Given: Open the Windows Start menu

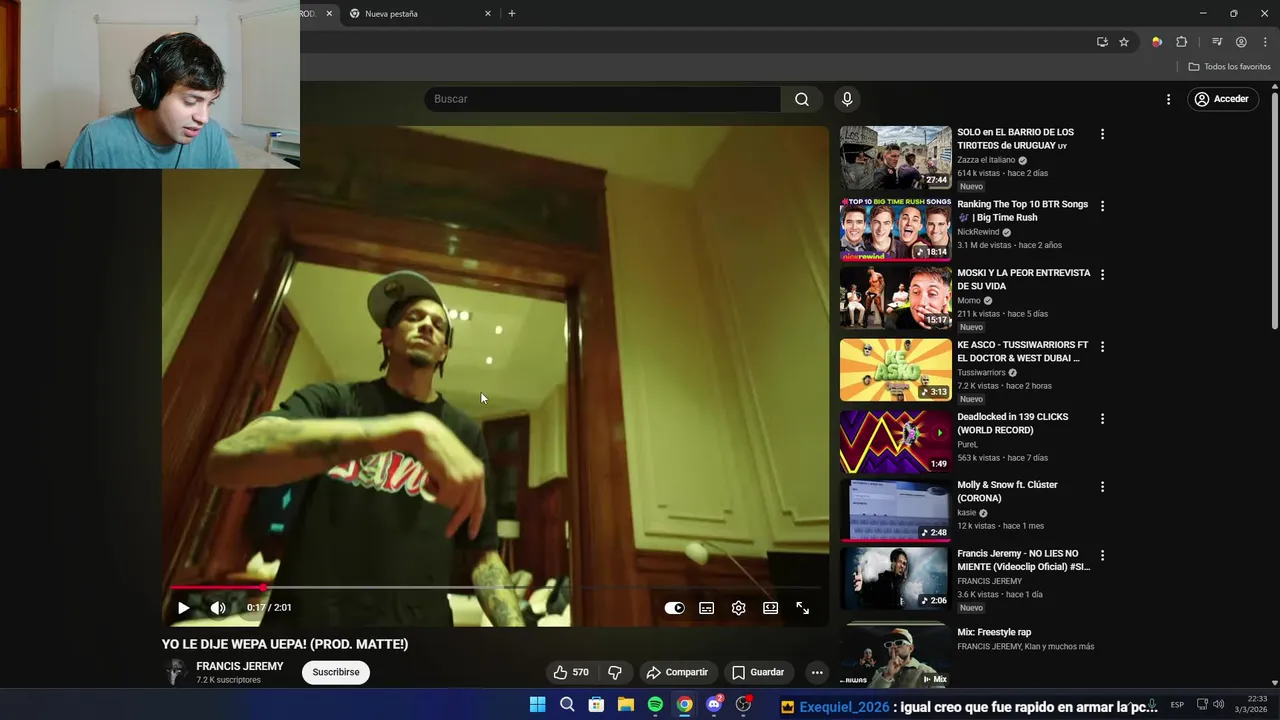Looking at the screenshot, I should (537, 705).
